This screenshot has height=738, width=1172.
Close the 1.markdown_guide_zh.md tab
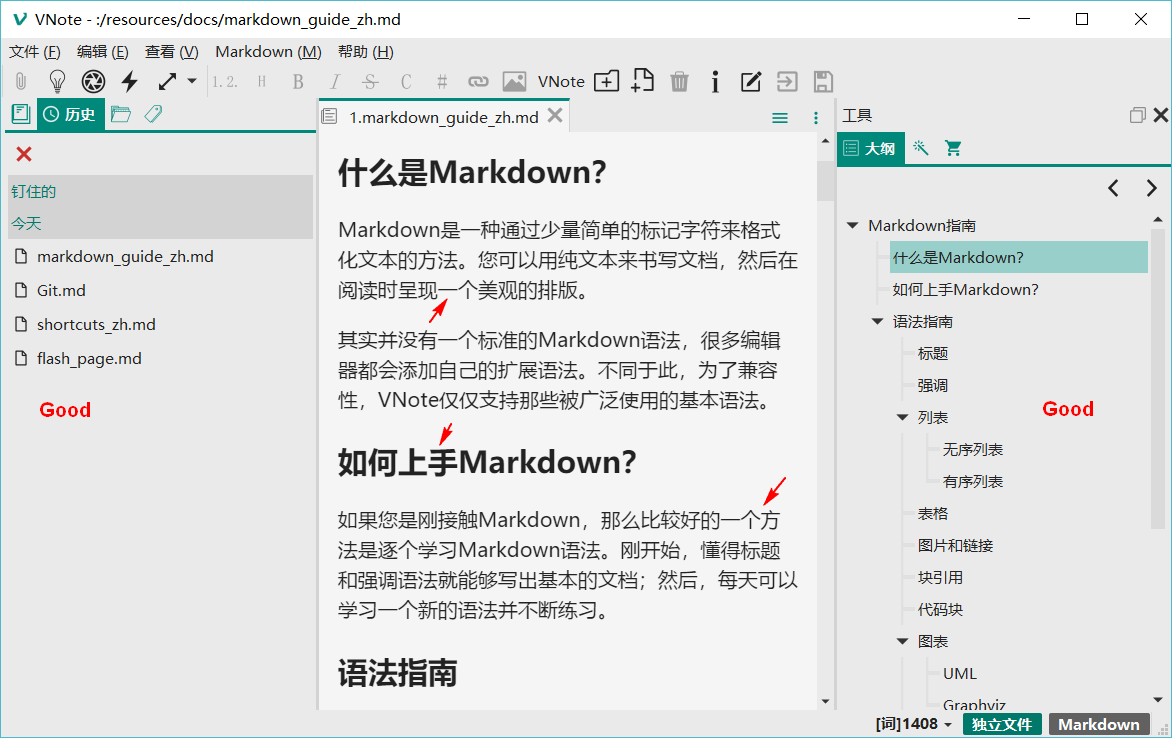555,115
